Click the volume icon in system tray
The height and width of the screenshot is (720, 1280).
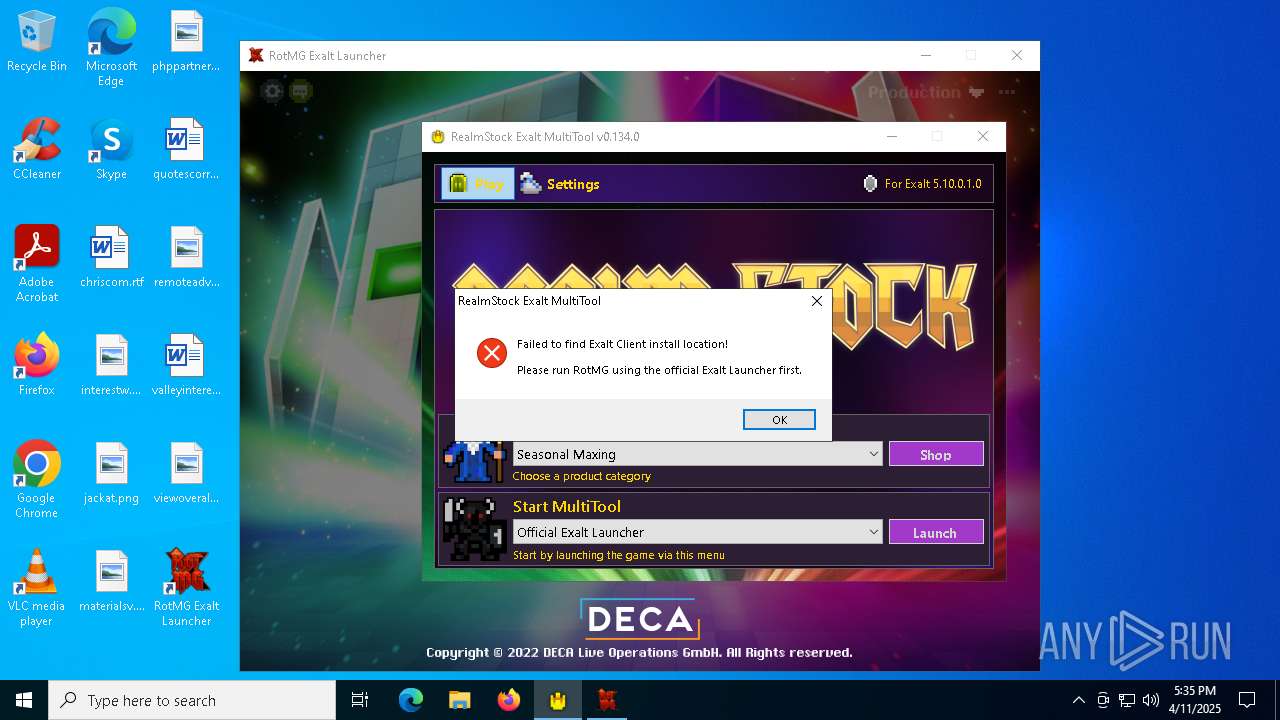(x=1151, y=700)
